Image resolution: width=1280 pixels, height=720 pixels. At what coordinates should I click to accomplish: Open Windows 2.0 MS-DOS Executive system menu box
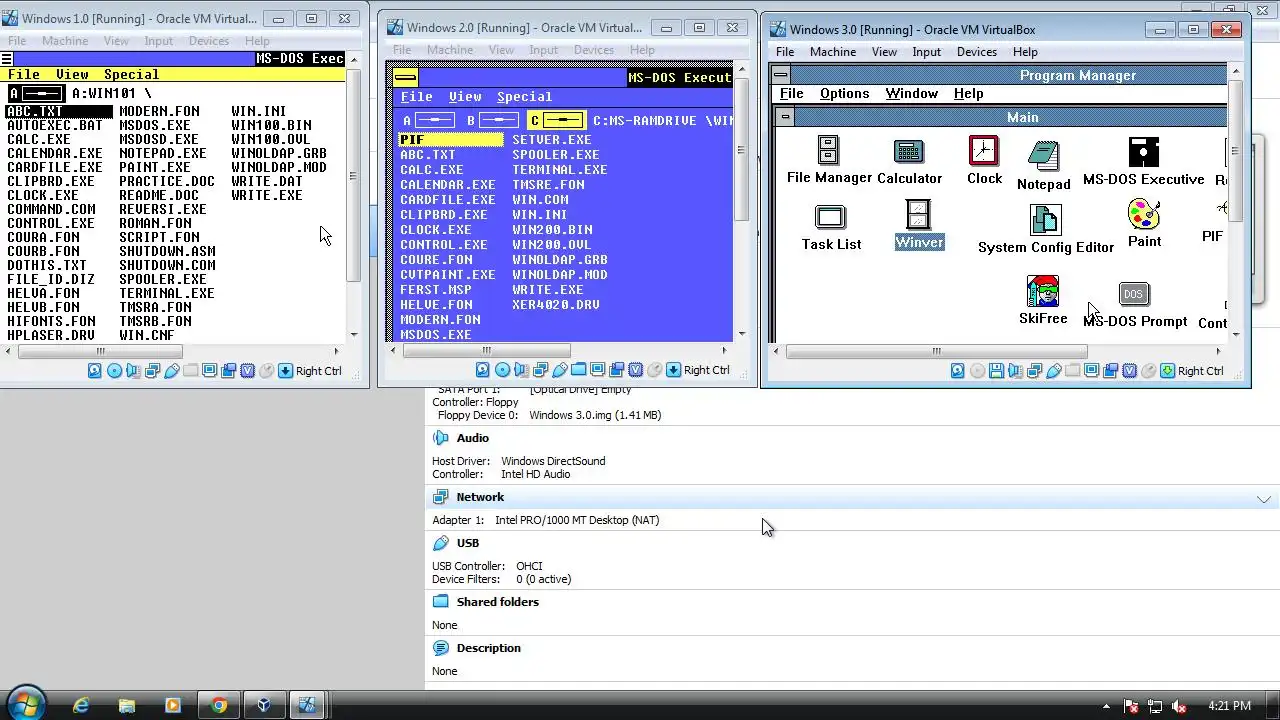tap(405, 77)
